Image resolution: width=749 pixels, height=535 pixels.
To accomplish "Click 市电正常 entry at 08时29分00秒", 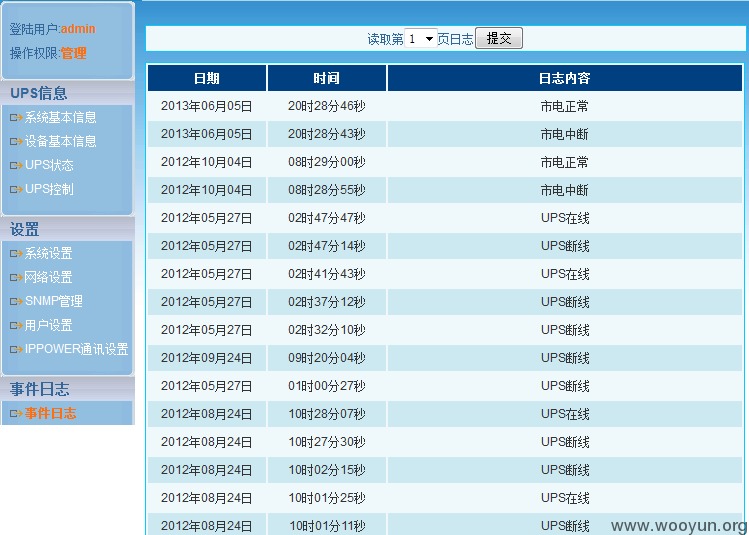I will [565, 162].
